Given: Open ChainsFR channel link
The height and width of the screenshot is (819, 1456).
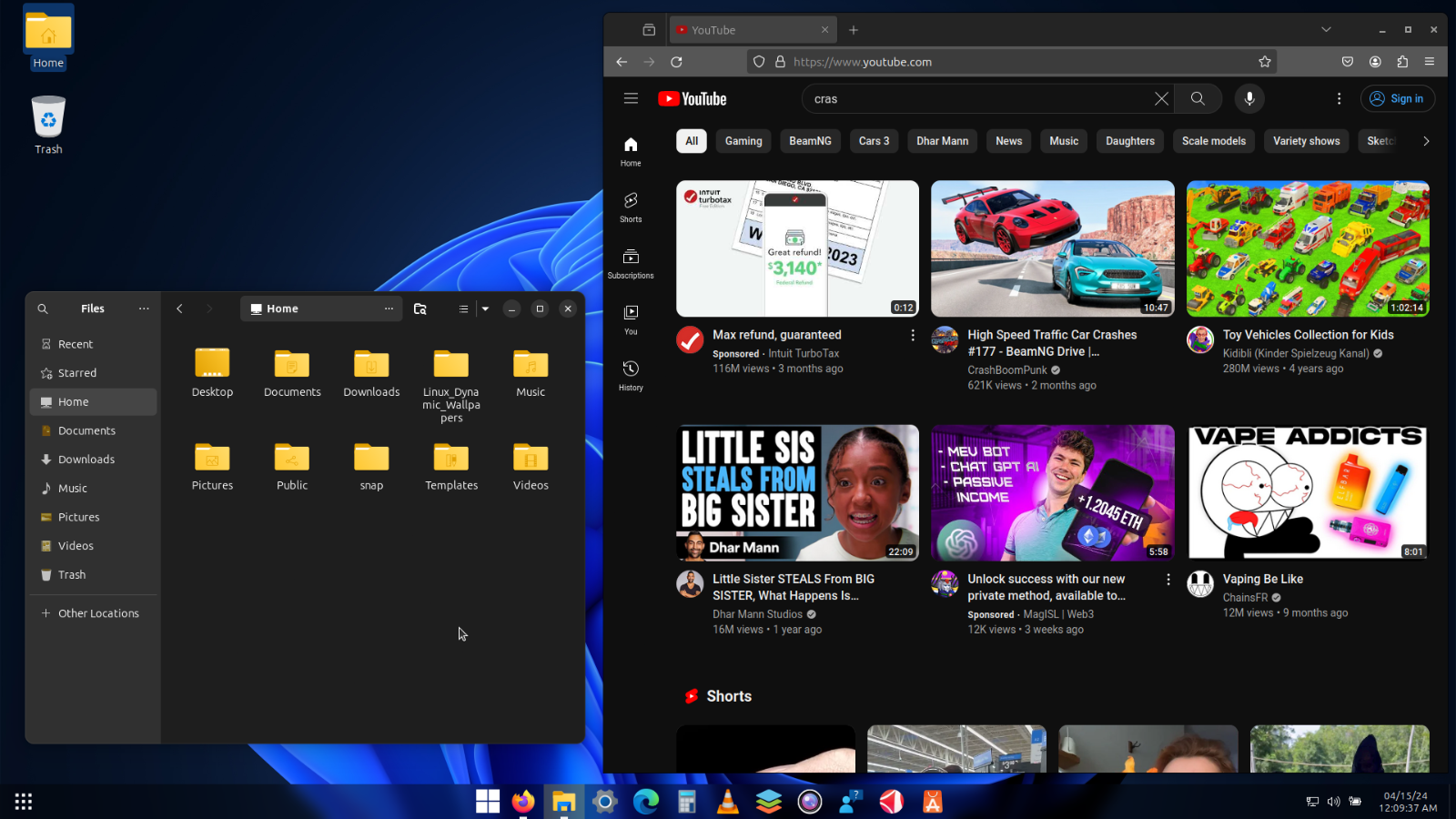Looking at the screenshot, I should (x=1245, y=598).
